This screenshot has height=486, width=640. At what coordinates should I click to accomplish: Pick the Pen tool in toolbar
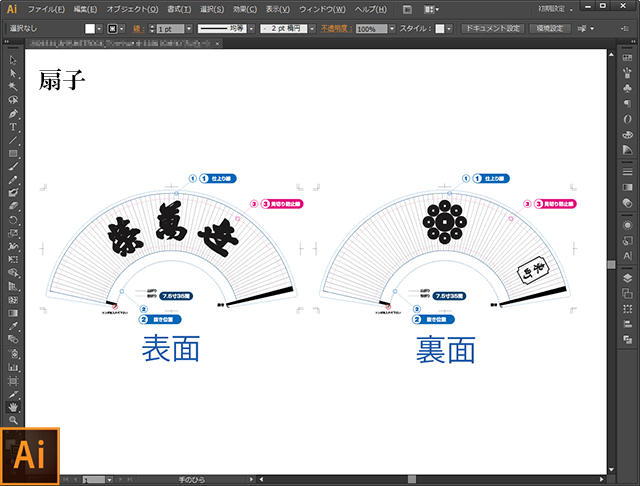click(x=13, y=113)
